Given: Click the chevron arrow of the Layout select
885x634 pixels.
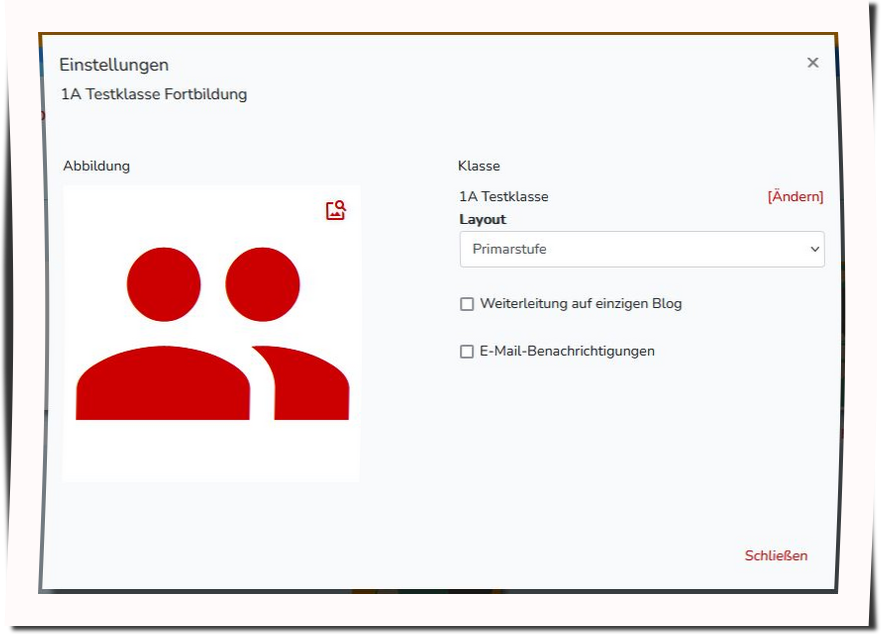Looking at the screenshot, I should [814, 250].
